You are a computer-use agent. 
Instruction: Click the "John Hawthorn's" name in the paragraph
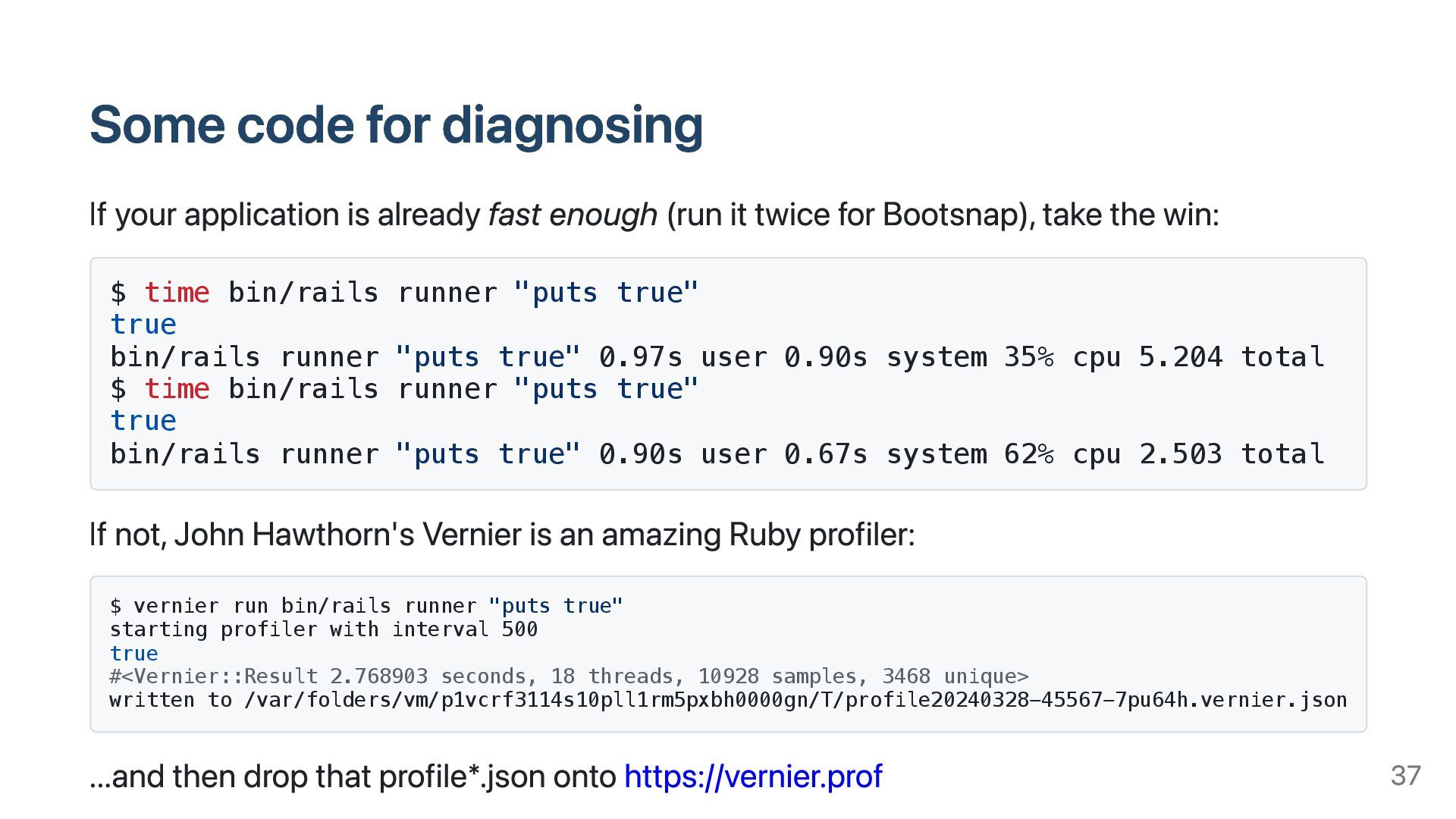click(294, 535)
